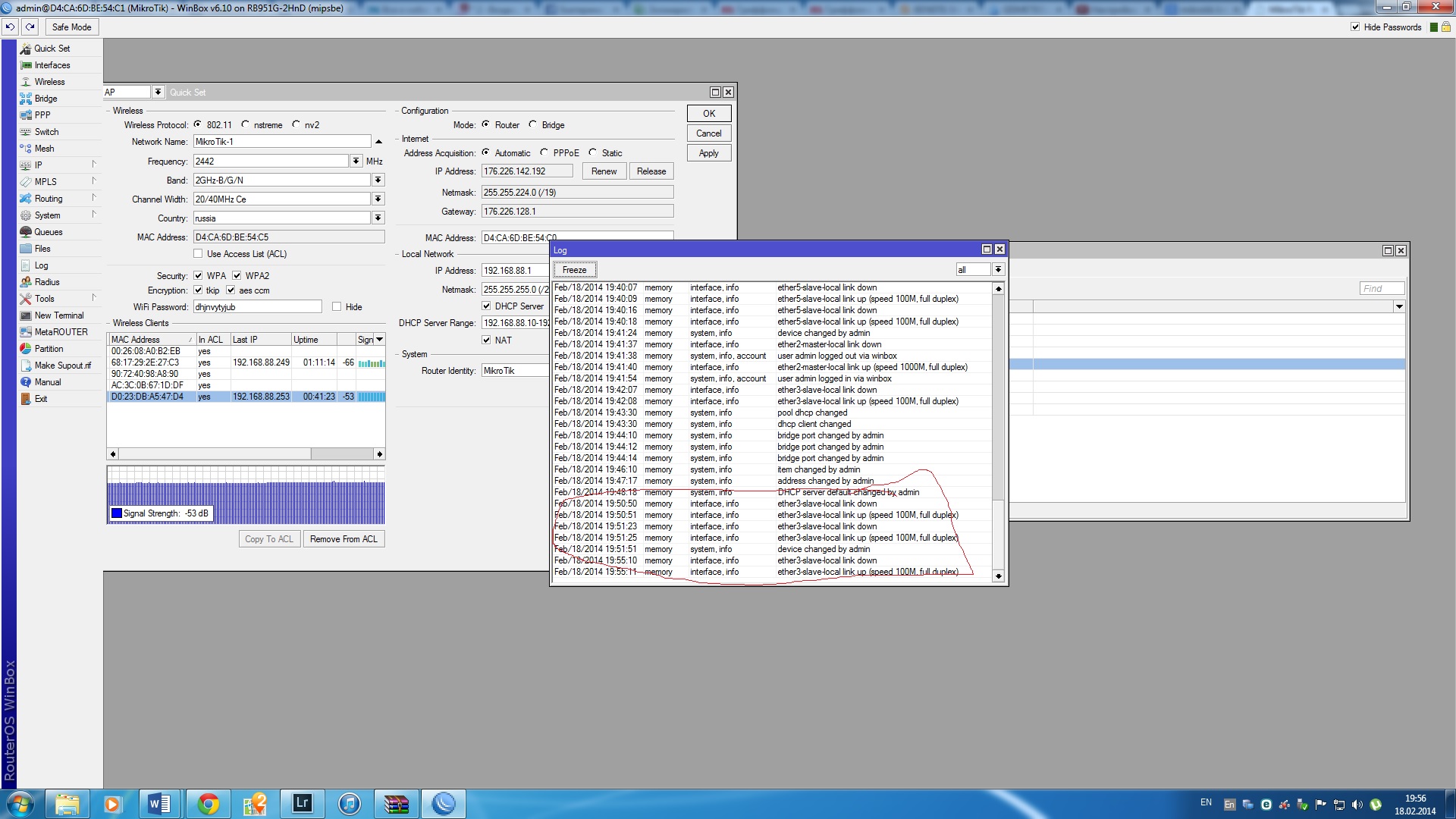Open Lightroom from the taskbar

303,804
